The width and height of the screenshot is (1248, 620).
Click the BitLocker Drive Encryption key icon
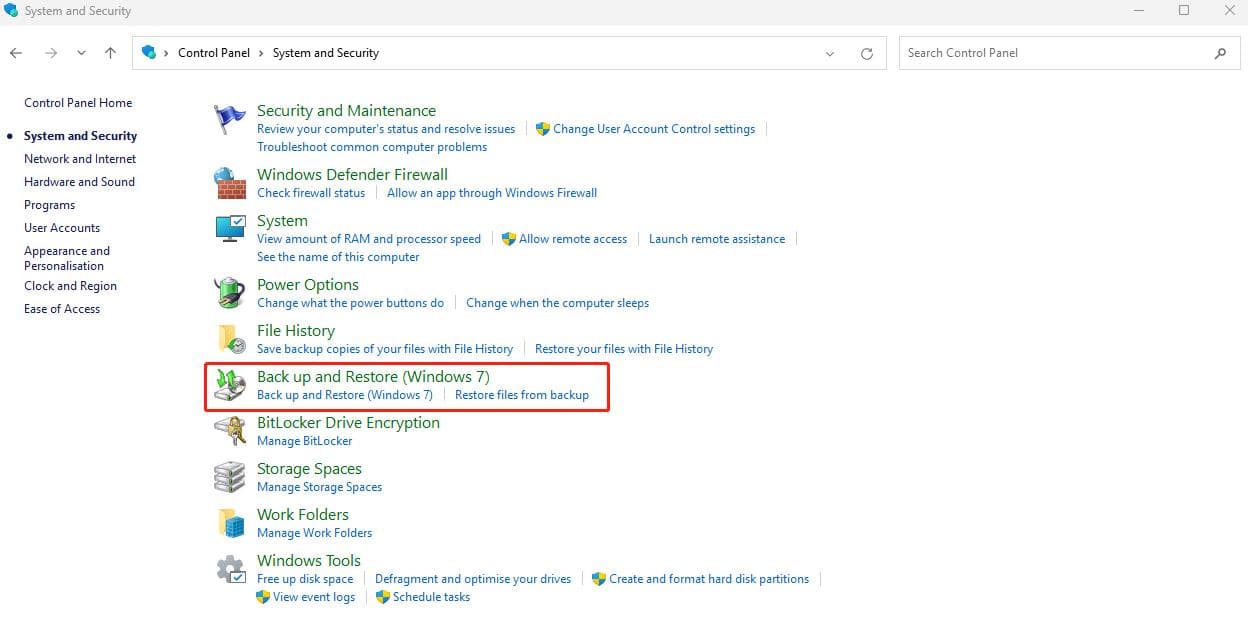[230, 431]
